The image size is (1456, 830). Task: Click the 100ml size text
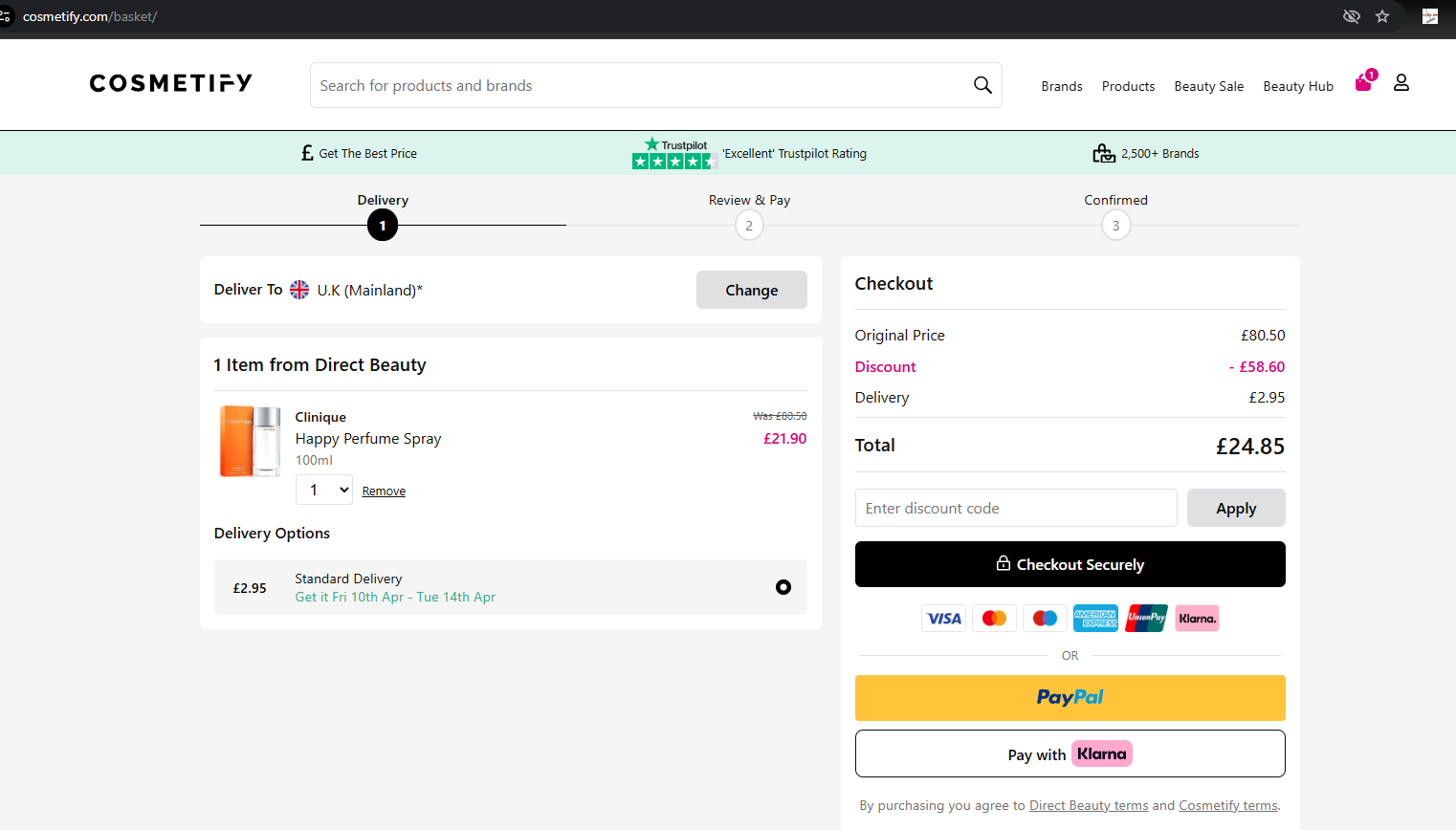314,460
